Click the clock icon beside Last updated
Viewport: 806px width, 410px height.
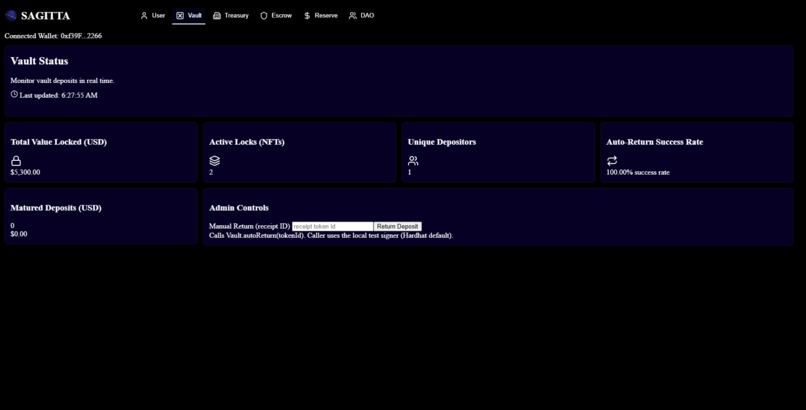[14, 95]
